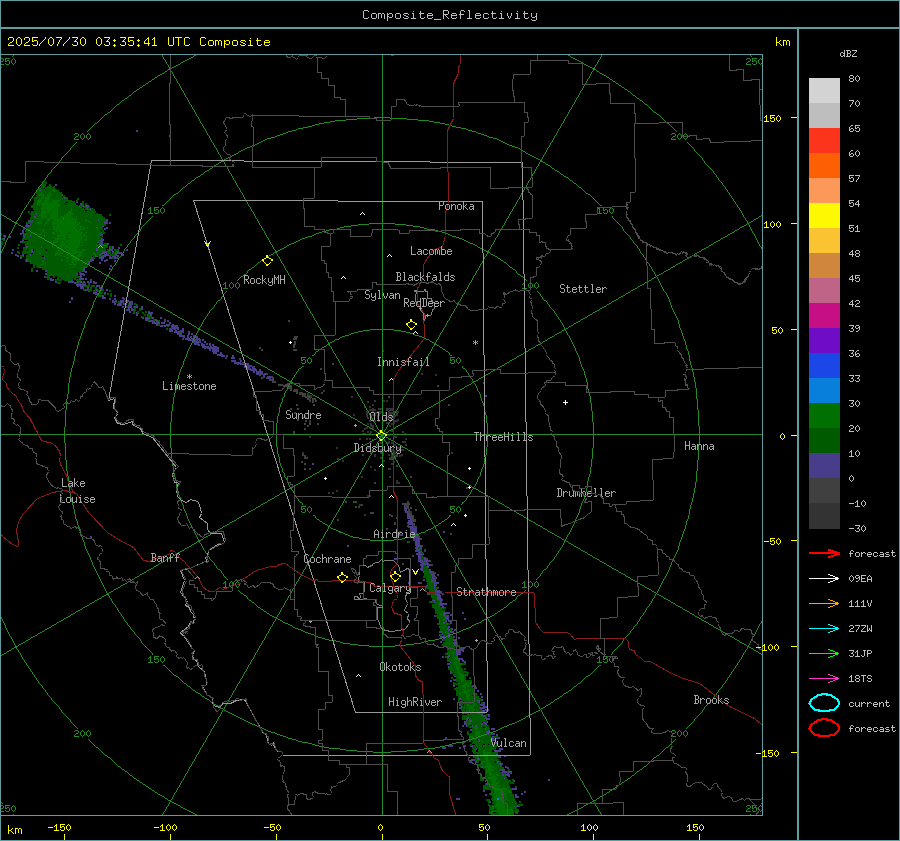Viewport: 900px width, 841px height.
Task: Select the magenta swatch between 42 and 39 dBZ
Action: click(824, 316)
